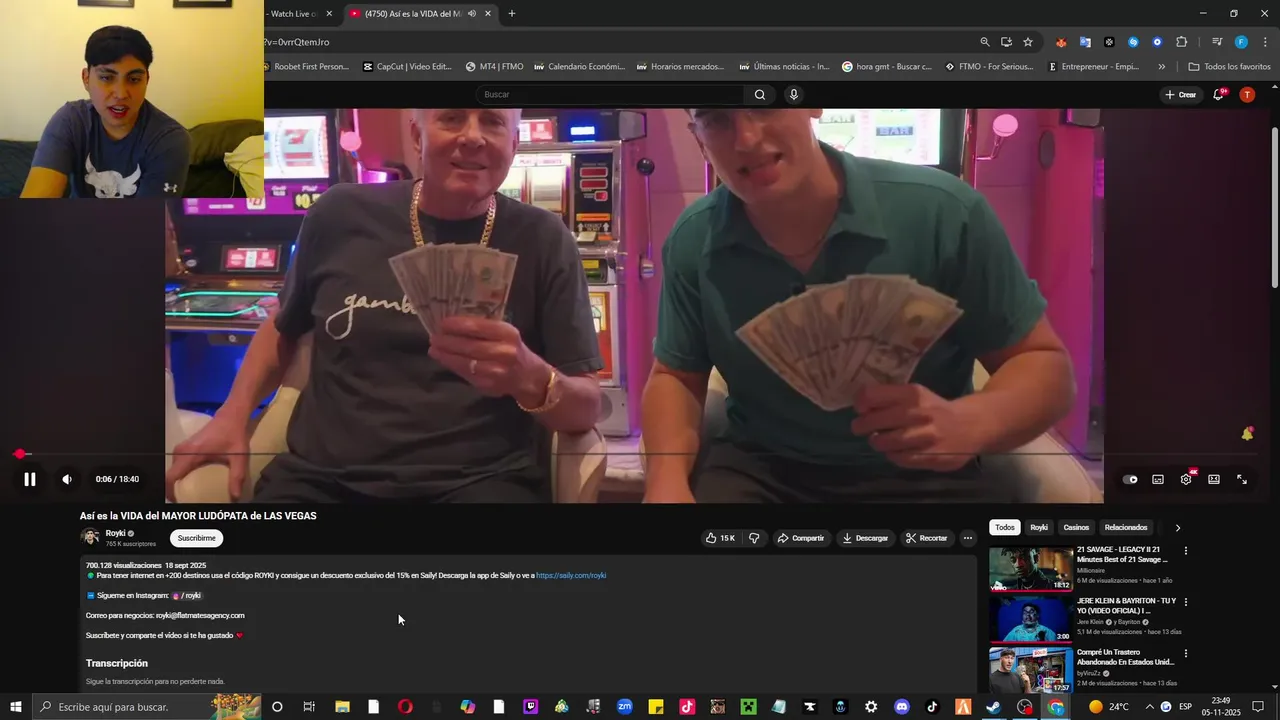Bookmark this page with the star
Image resolution: width=1280 pixels, height=720 pixels.
point(1028,42)
